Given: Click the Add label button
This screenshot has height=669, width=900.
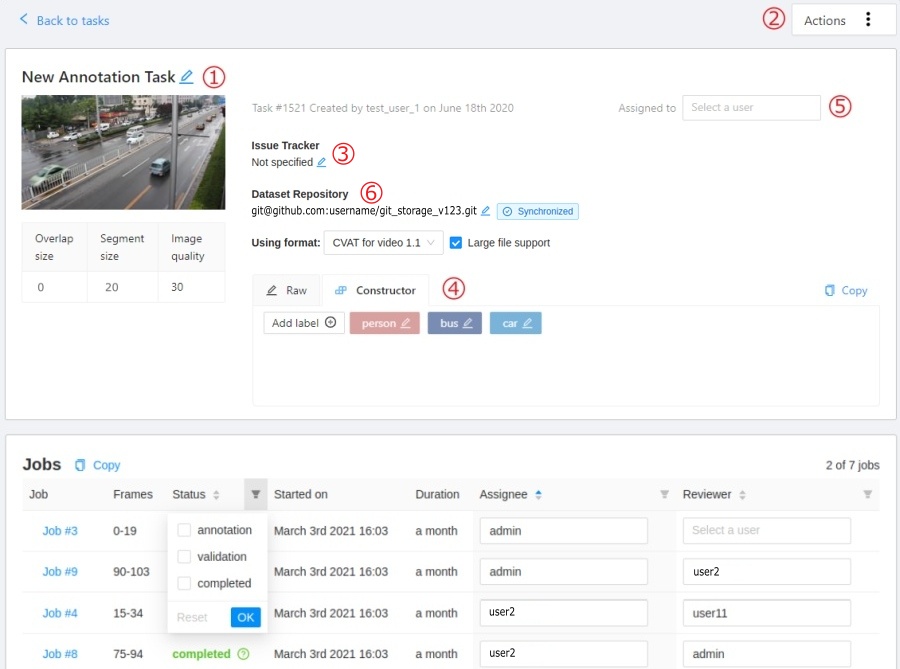Looking at the screenshot, I should click(304, 323).
